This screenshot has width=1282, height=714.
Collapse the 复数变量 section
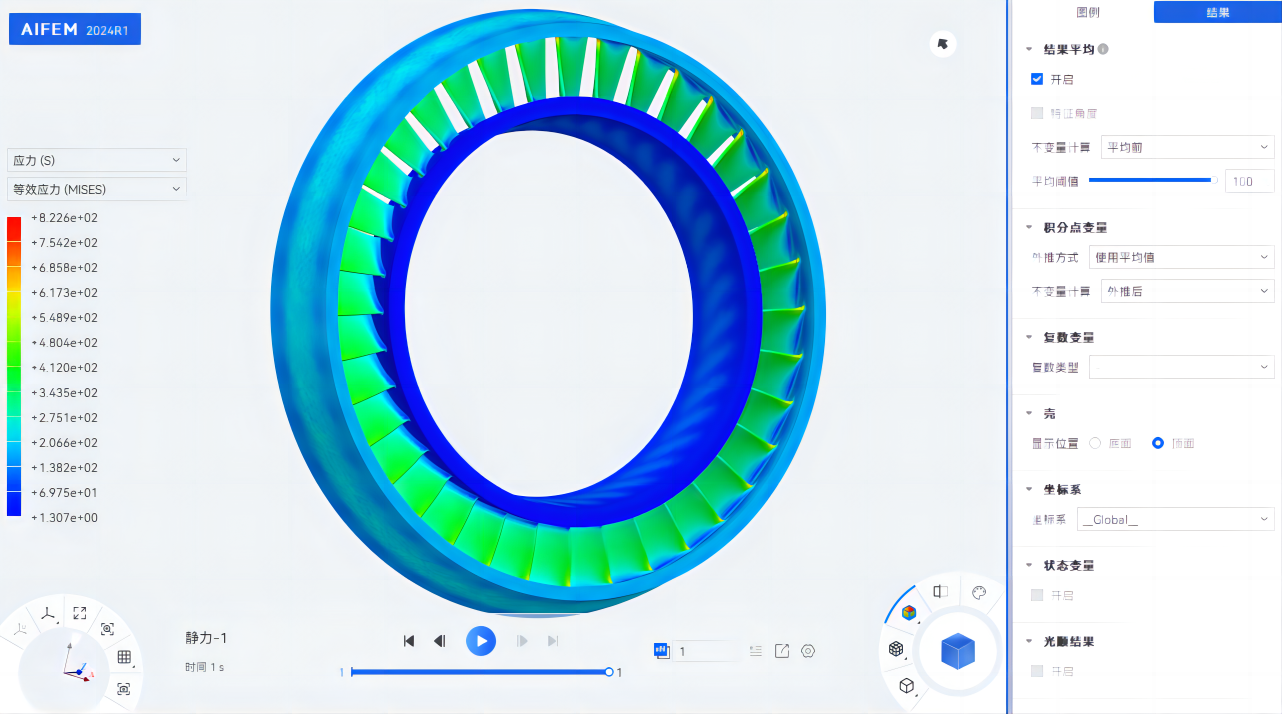point(1029,337)
